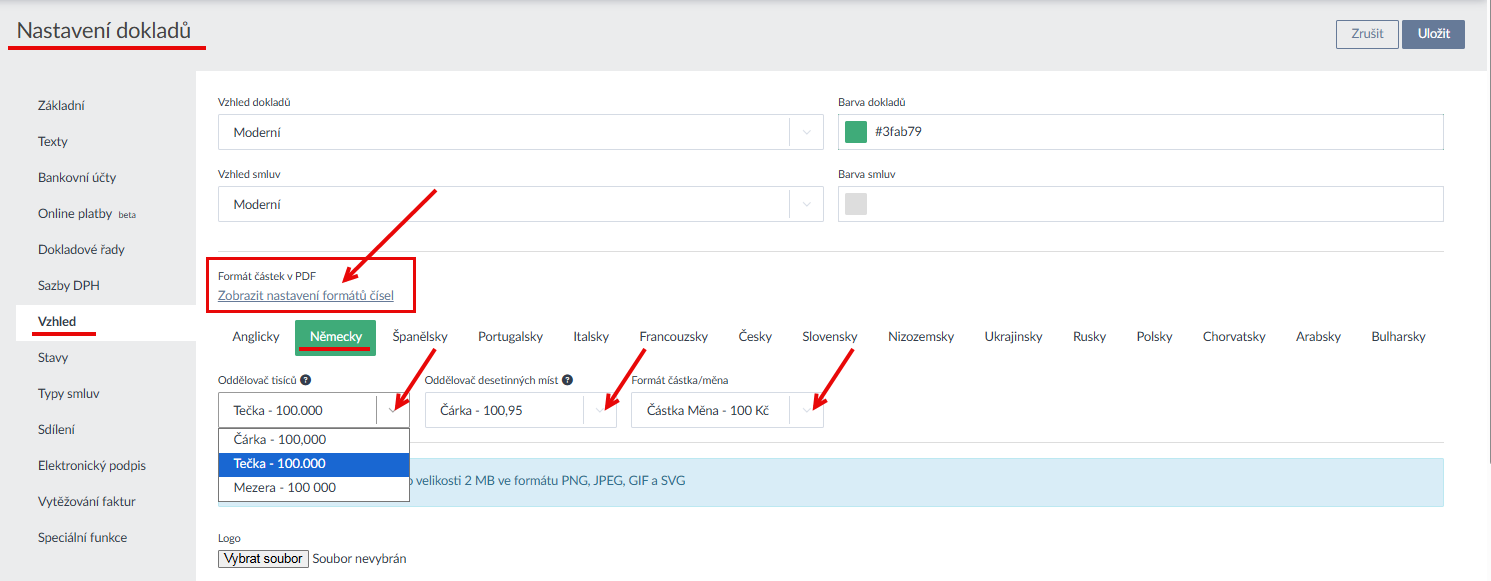Select the Francouzsky language tab
This screenshot has height=581, width=1491.
click(x=673, y=337)
